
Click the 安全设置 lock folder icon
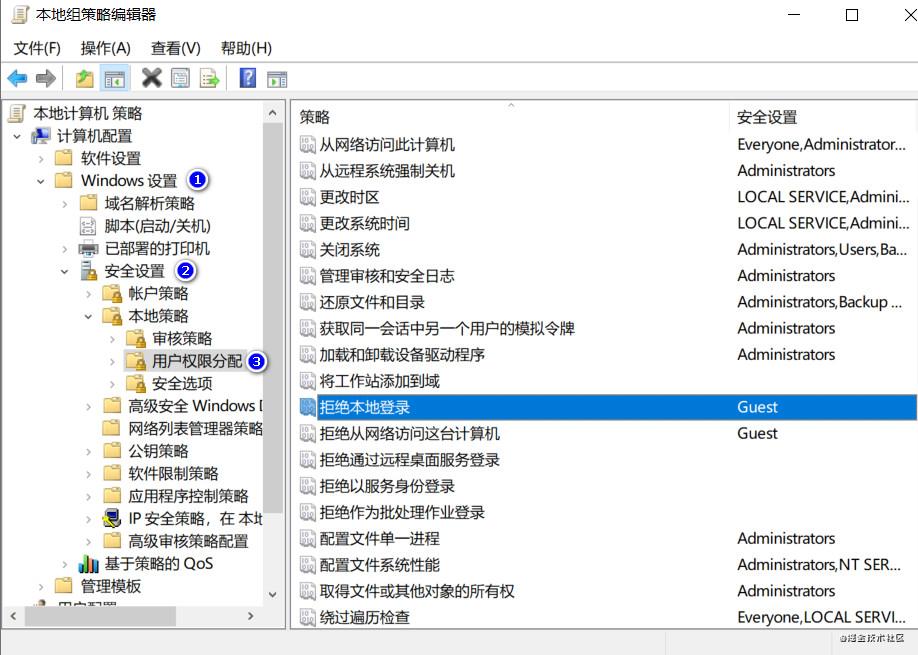(x=88, y=271)
